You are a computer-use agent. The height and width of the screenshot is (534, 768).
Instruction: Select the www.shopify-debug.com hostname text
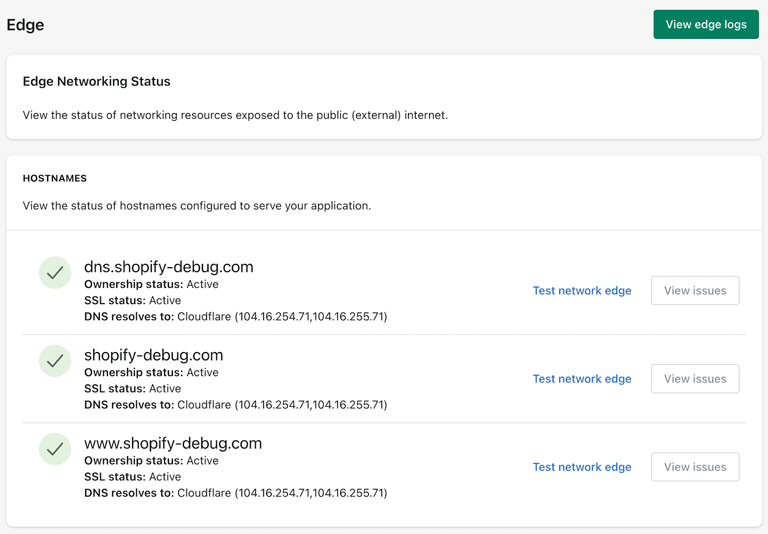pyautogui.click(x=173, y=443)
